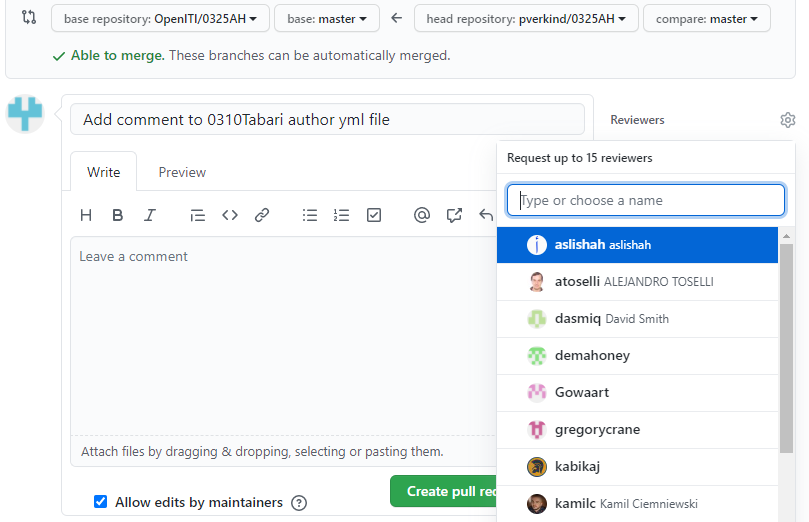This screenshot has width=809, height=522.
Task: Click the 'Type or choose a name' search field
Action: coord(646,200)
